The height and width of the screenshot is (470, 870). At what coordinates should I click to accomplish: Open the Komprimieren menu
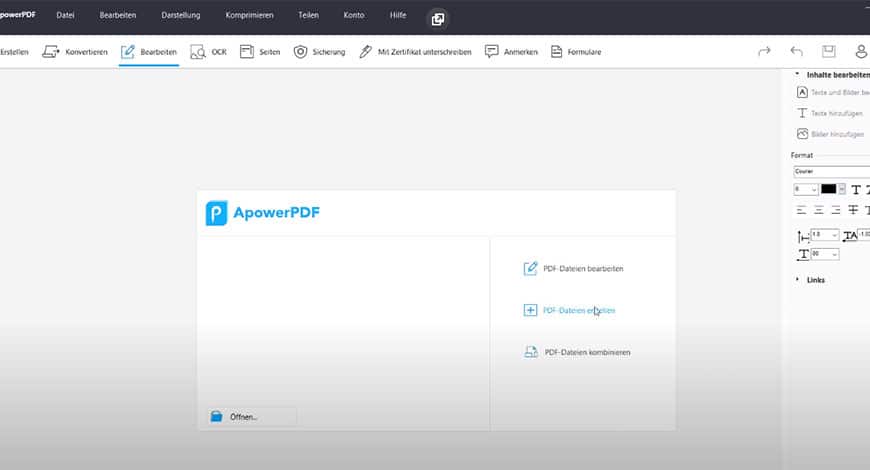pos(249,15)
